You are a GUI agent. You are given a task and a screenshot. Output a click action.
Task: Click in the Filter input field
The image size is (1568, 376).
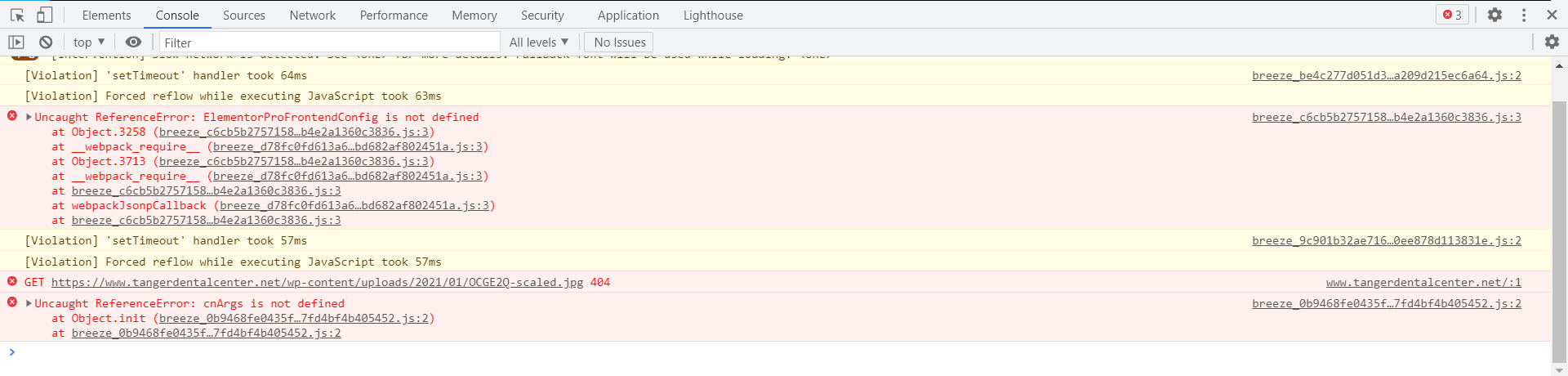pos(327,43)
